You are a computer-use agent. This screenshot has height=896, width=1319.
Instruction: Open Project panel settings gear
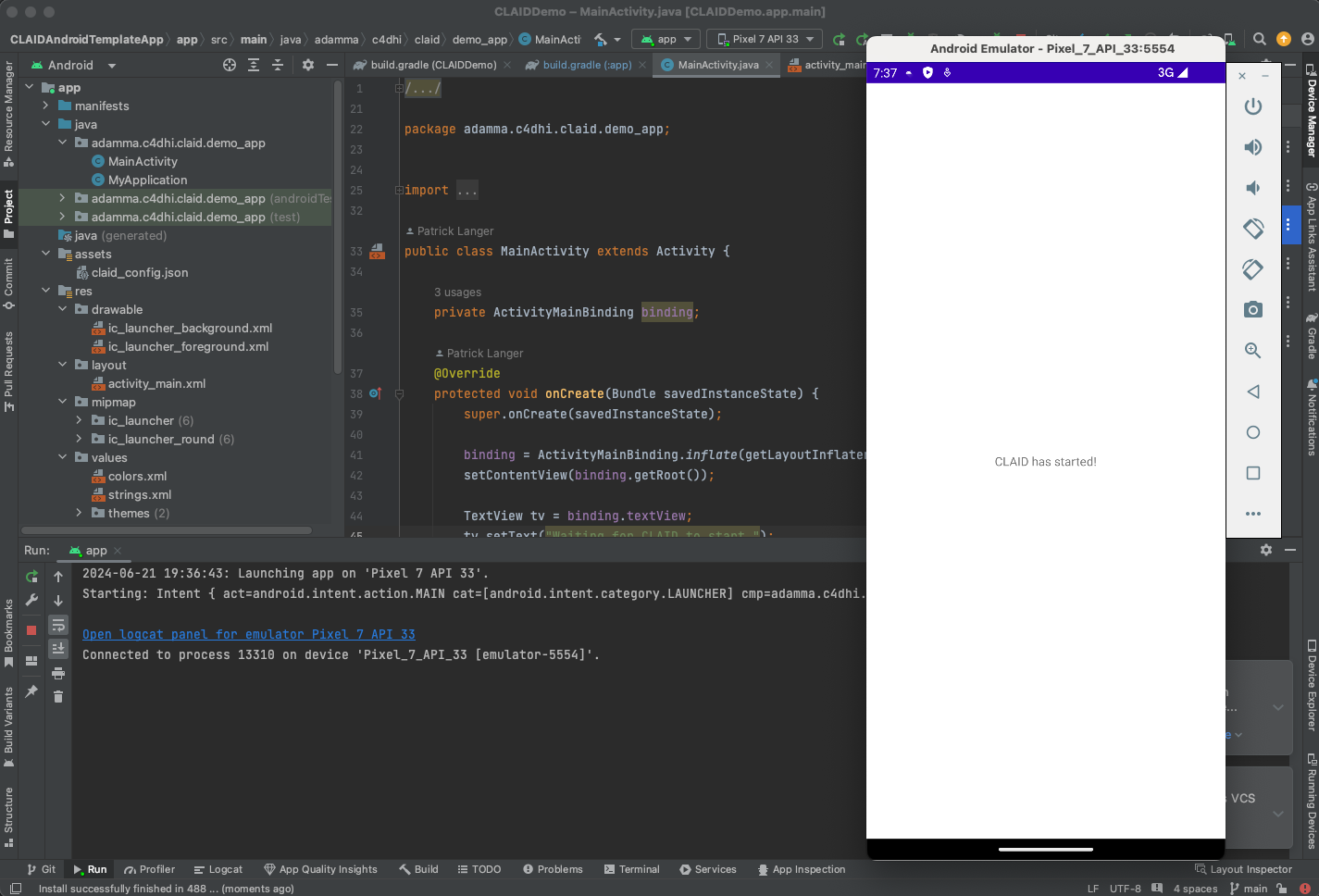(x=308, y=65)
